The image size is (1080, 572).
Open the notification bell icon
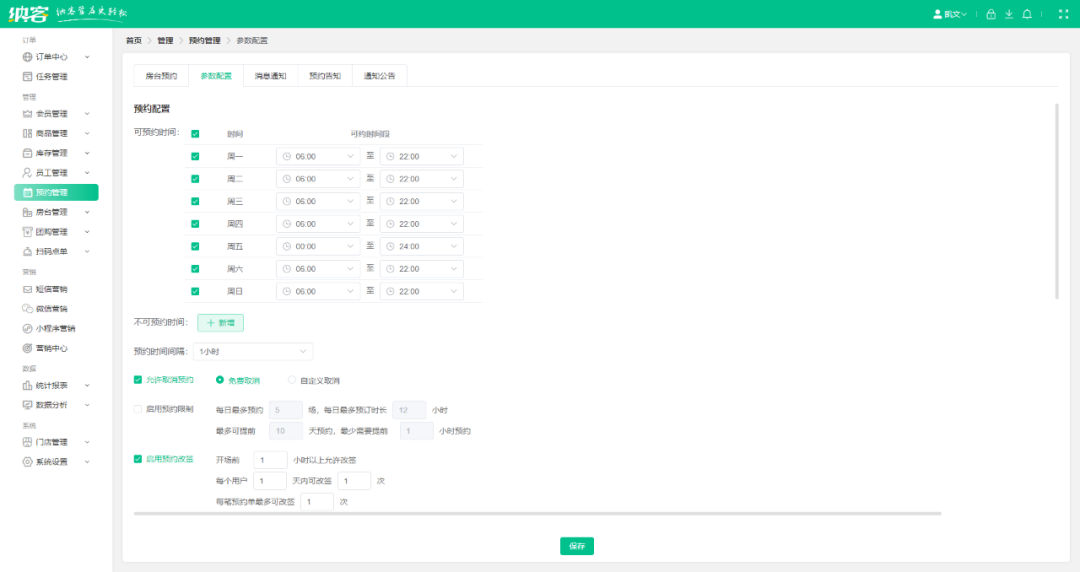point(1027,14)
